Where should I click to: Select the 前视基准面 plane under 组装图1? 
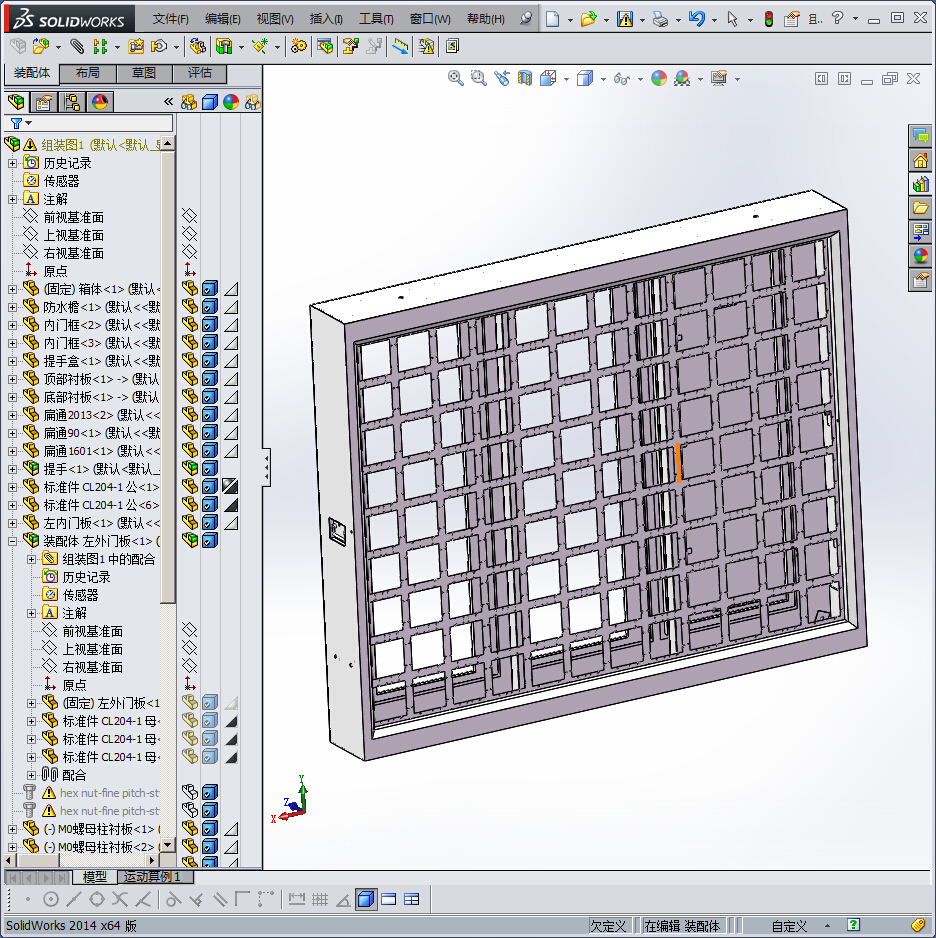coord(74,217)
